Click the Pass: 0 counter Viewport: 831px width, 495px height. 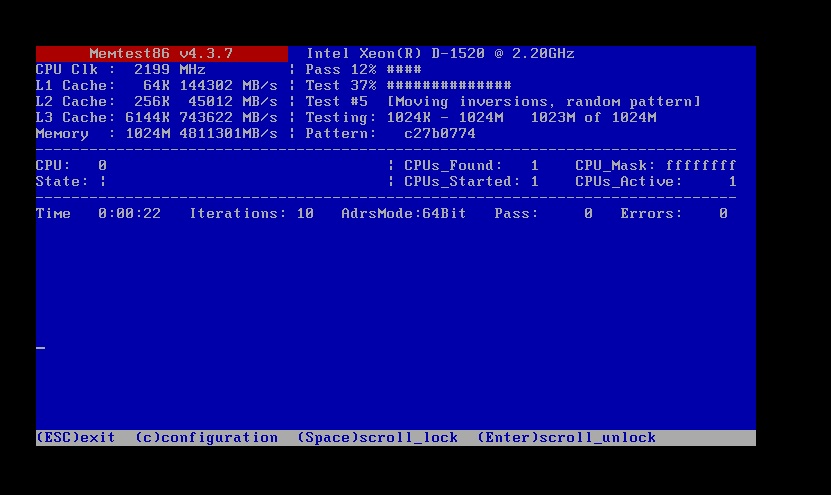[x=544, y=214]
